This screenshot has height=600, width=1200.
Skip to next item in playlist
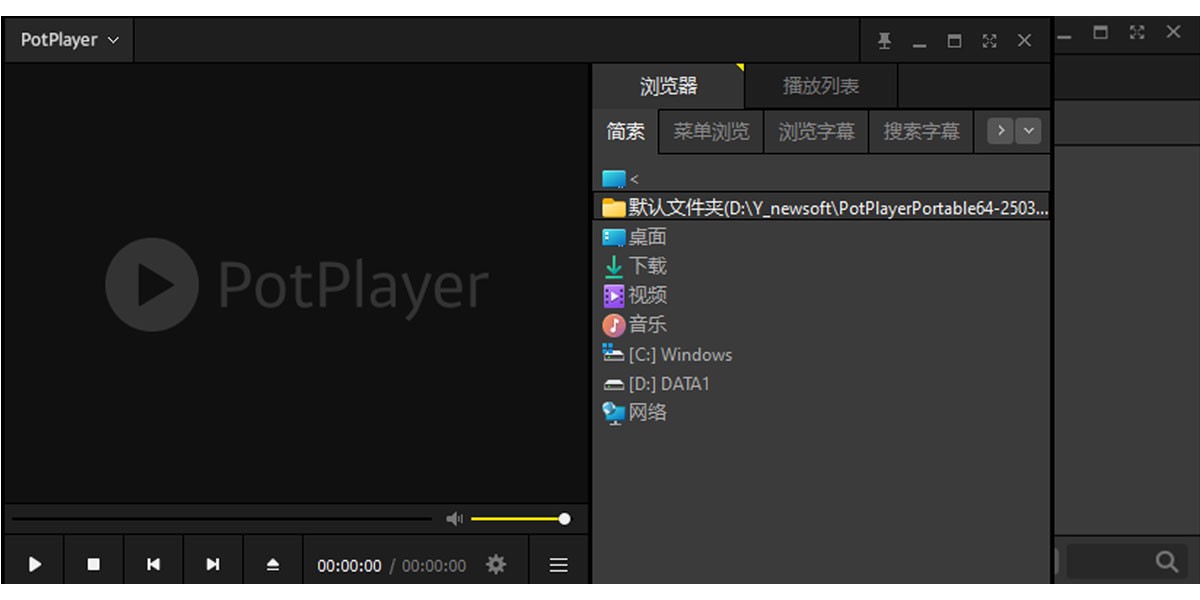pyautogui.click(x=213, y=563)
